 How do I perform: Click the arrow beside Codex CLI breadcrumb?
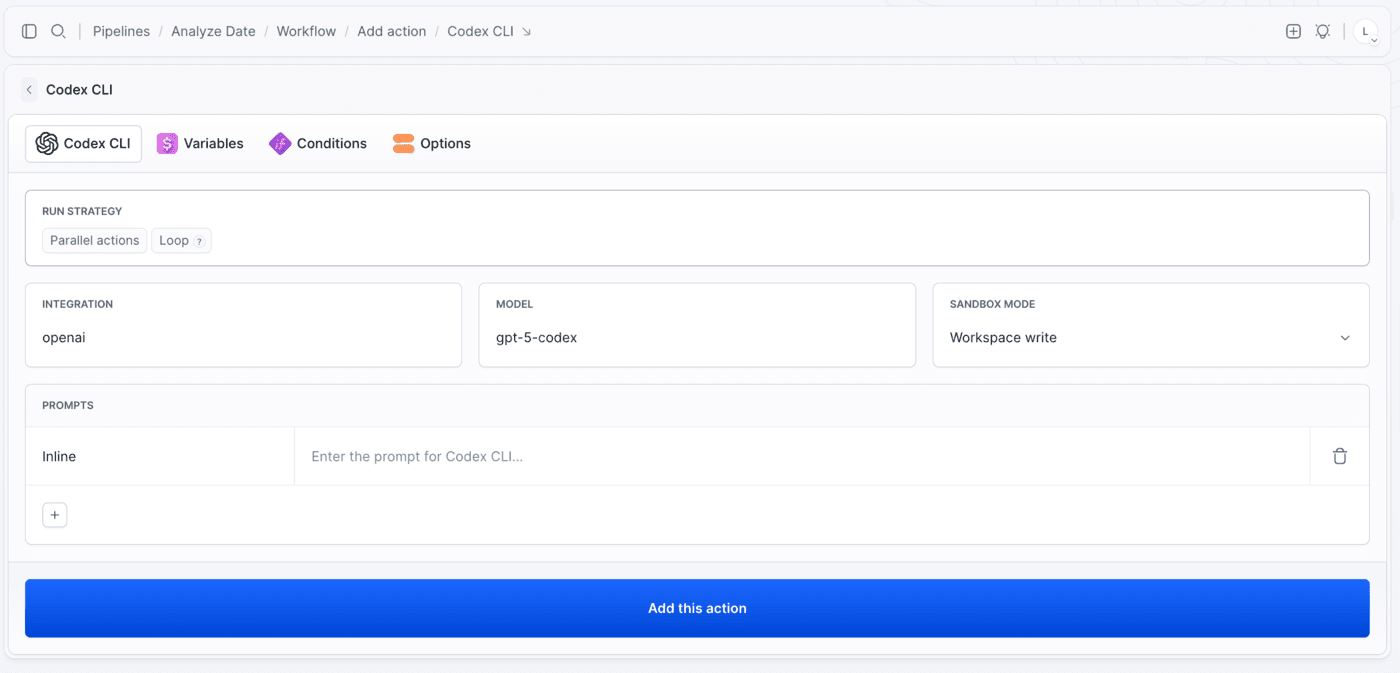[527, 32]
